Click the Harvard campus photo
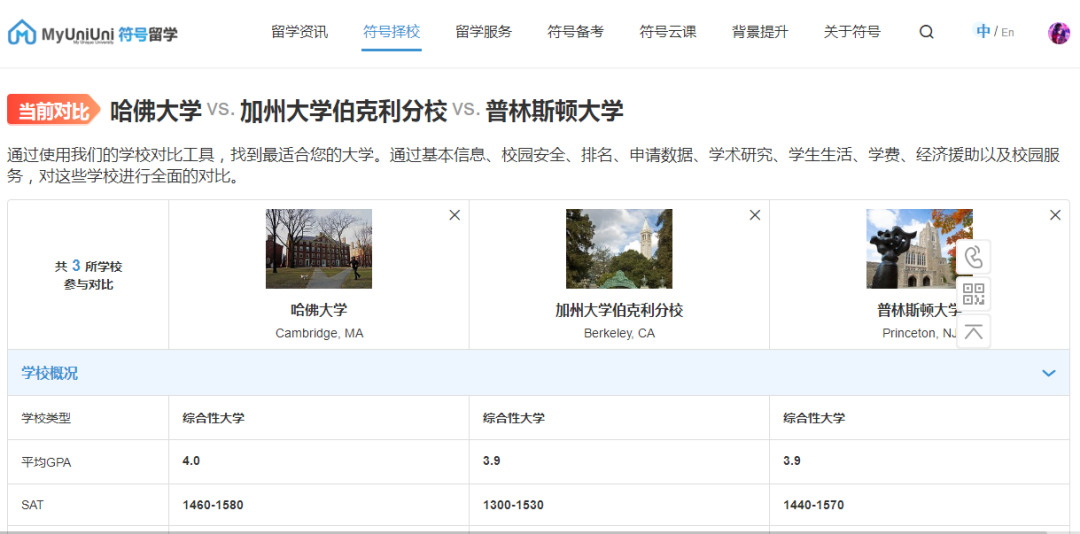This screenshot has height=534, width=1080. pyautogui.click(x=319, y=249)
